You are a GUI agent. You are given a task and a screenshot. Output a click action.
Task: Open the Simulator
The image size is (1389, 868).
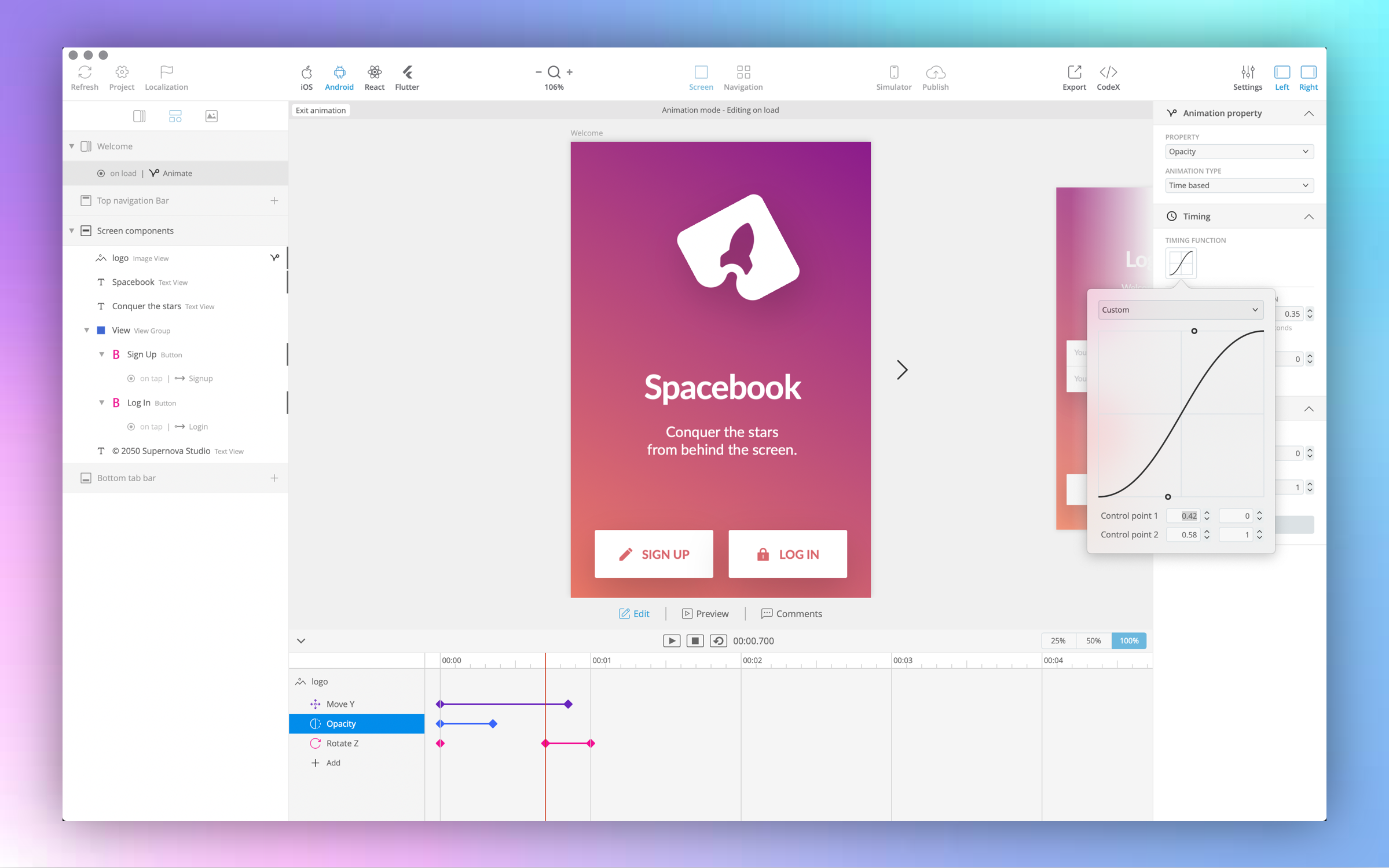[893, 77]
